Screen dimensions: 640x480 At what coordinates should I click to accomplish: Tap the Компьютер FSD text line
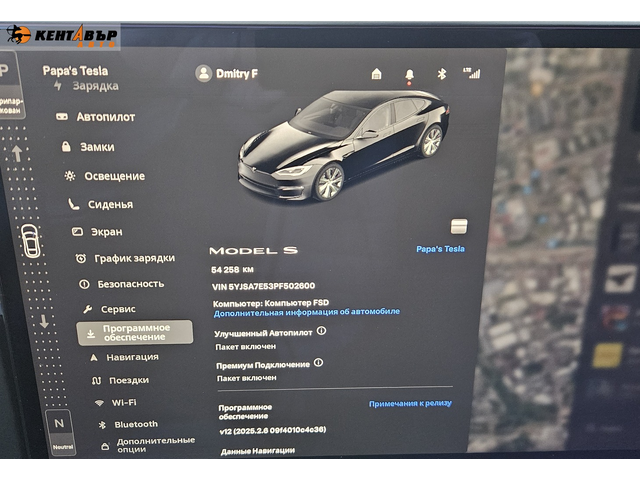tap(271, 303)
